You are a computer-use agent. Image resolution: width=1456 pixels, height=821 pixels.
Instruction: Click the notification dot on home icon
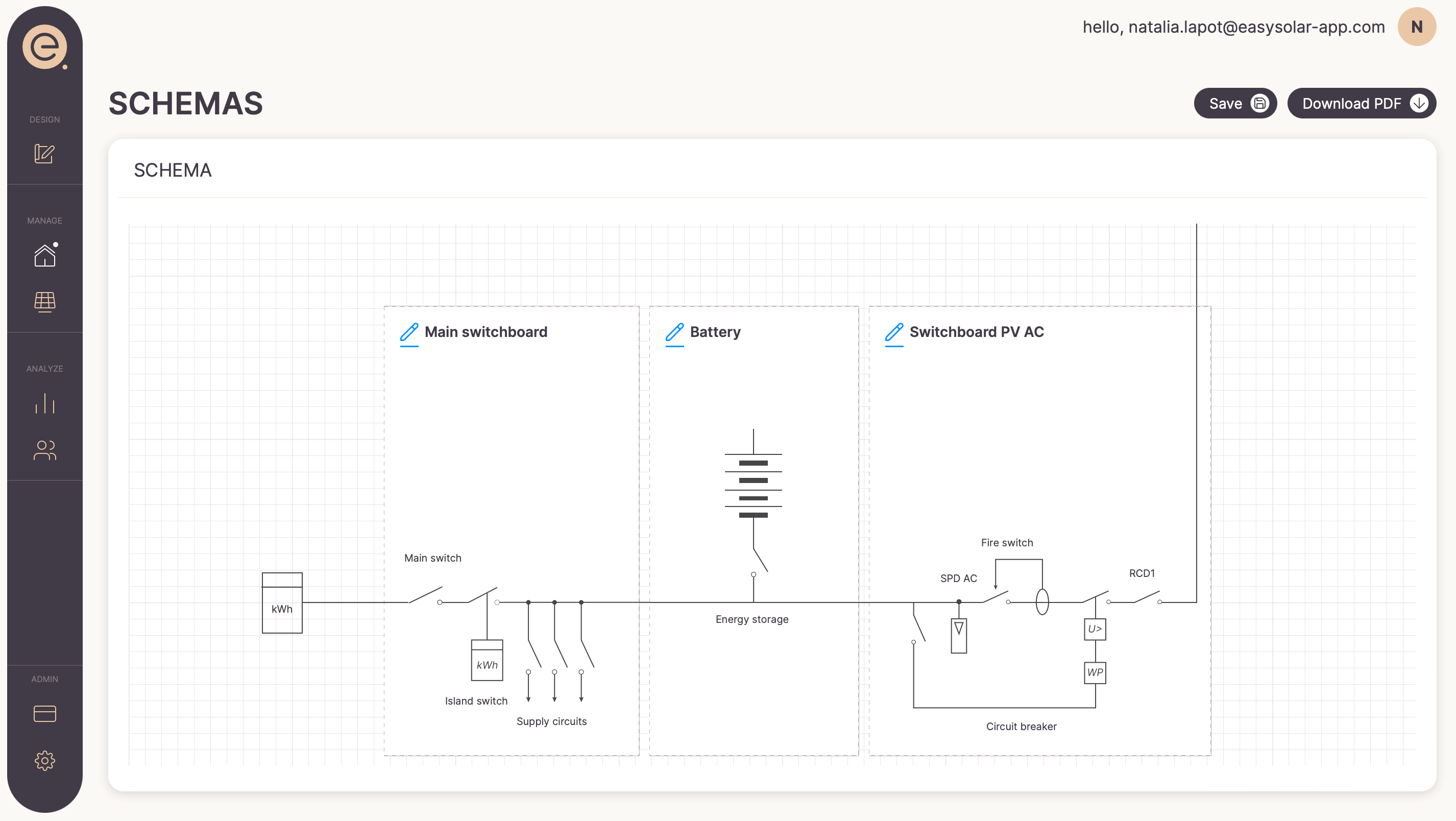coord(55,246)
